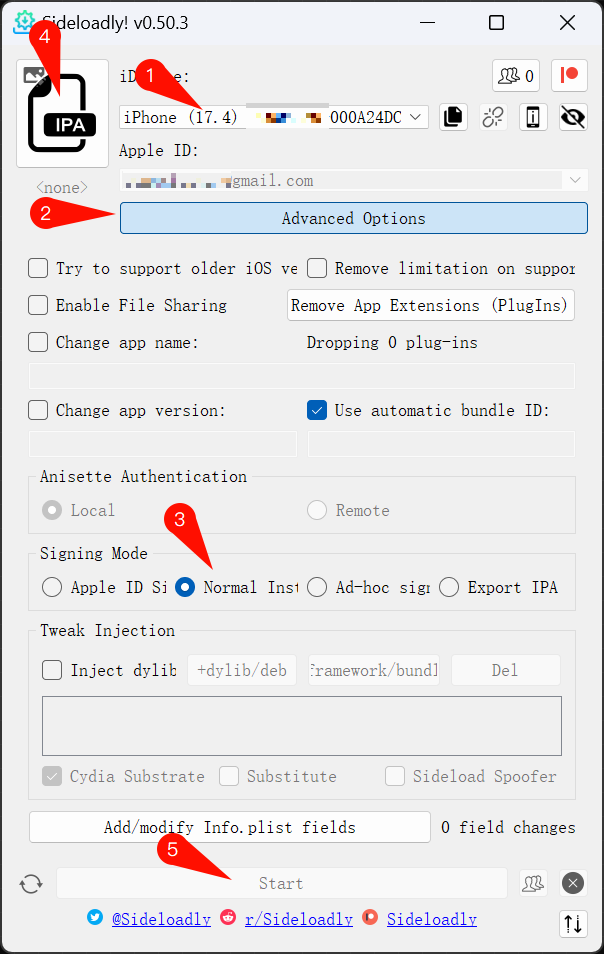Click the broken link unpair icon
The height and width of the screenshot is (954, 604).
coord(493,117)
